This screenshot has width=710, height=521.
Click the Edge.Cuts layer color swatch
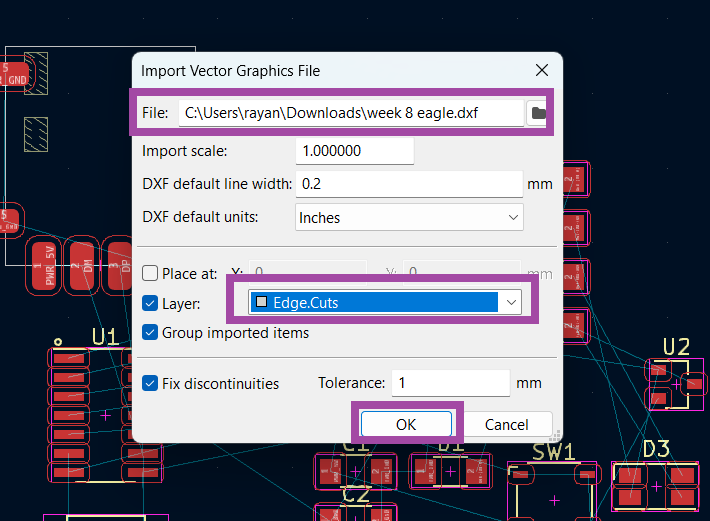tap(261, 302)
